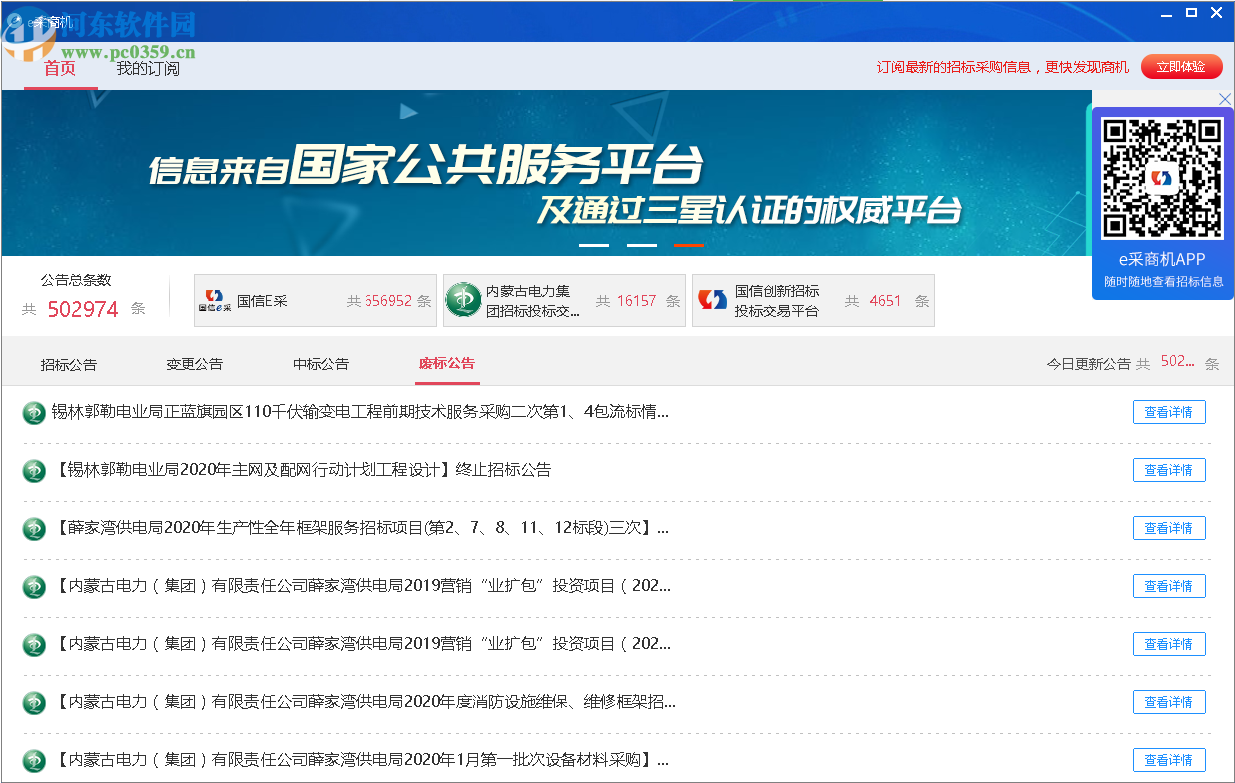Click the 立即体验 button
Viewport: 1235px width, 783px height.
(x=1181, y=67)
